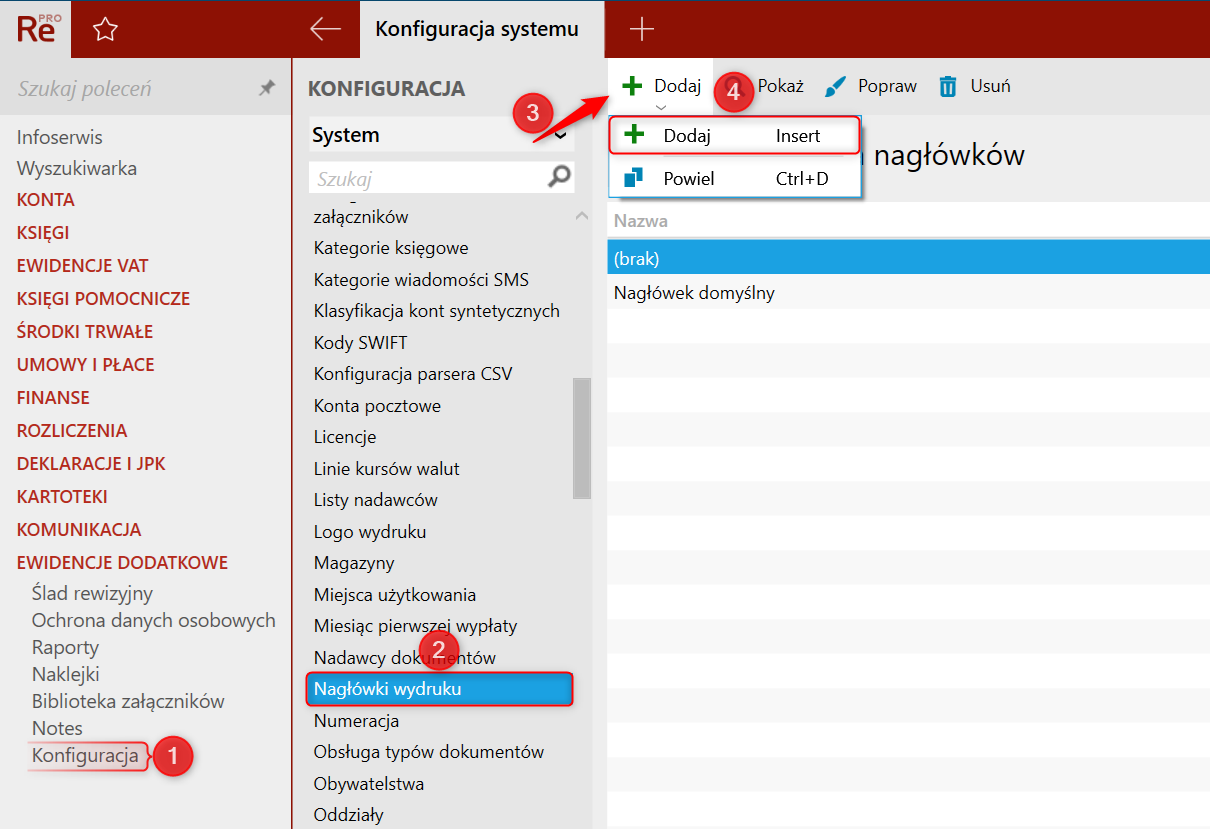Open the System combo box
This screenshot has height=829, width=1210.
tap(441, 135)
